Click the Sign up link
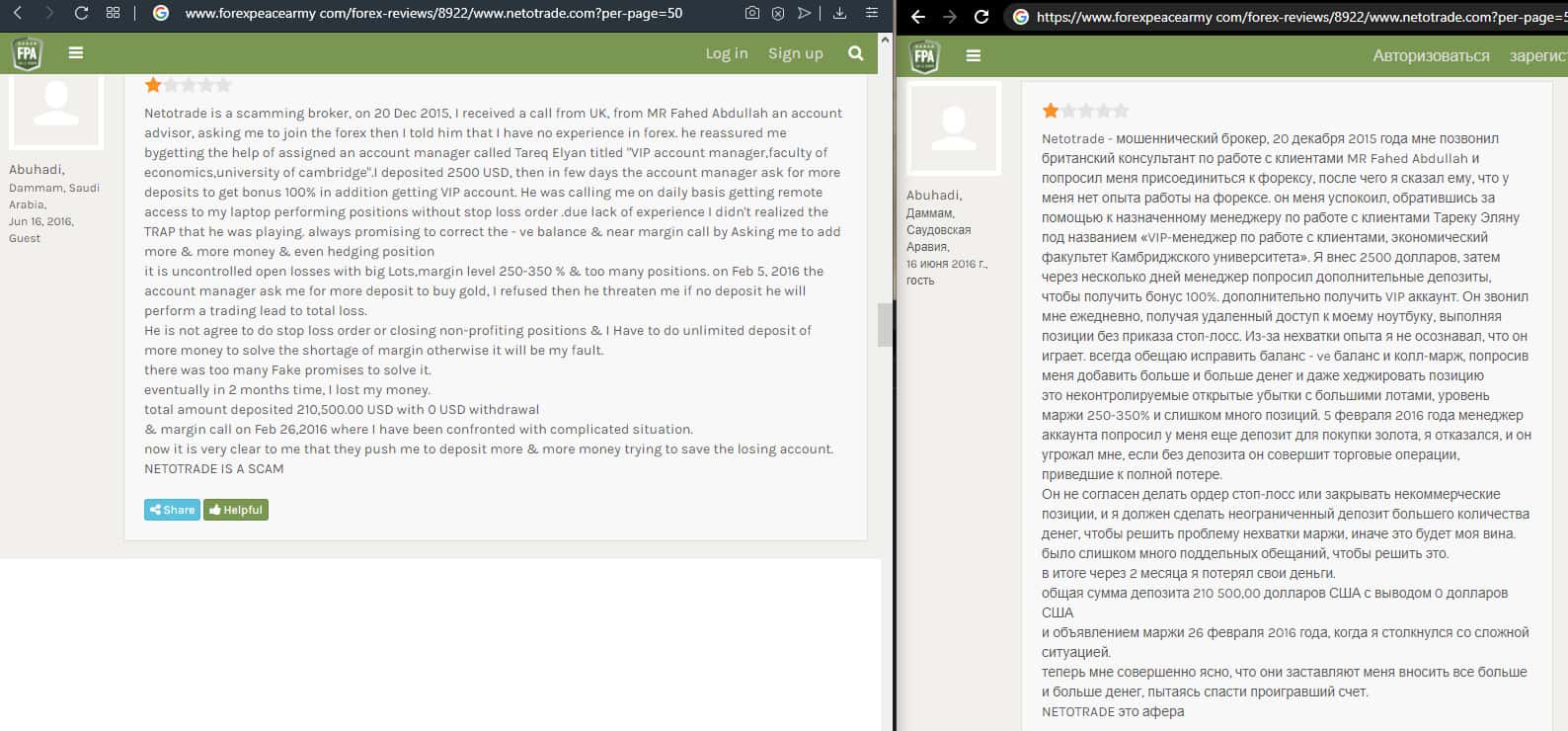The image size is (1568, 731). [796, 53]
